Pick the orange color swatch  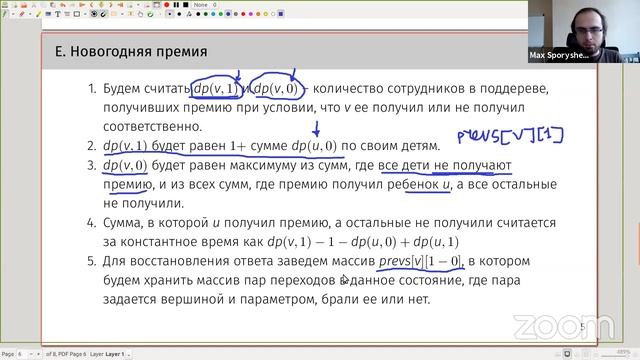[x=258, y=14]
